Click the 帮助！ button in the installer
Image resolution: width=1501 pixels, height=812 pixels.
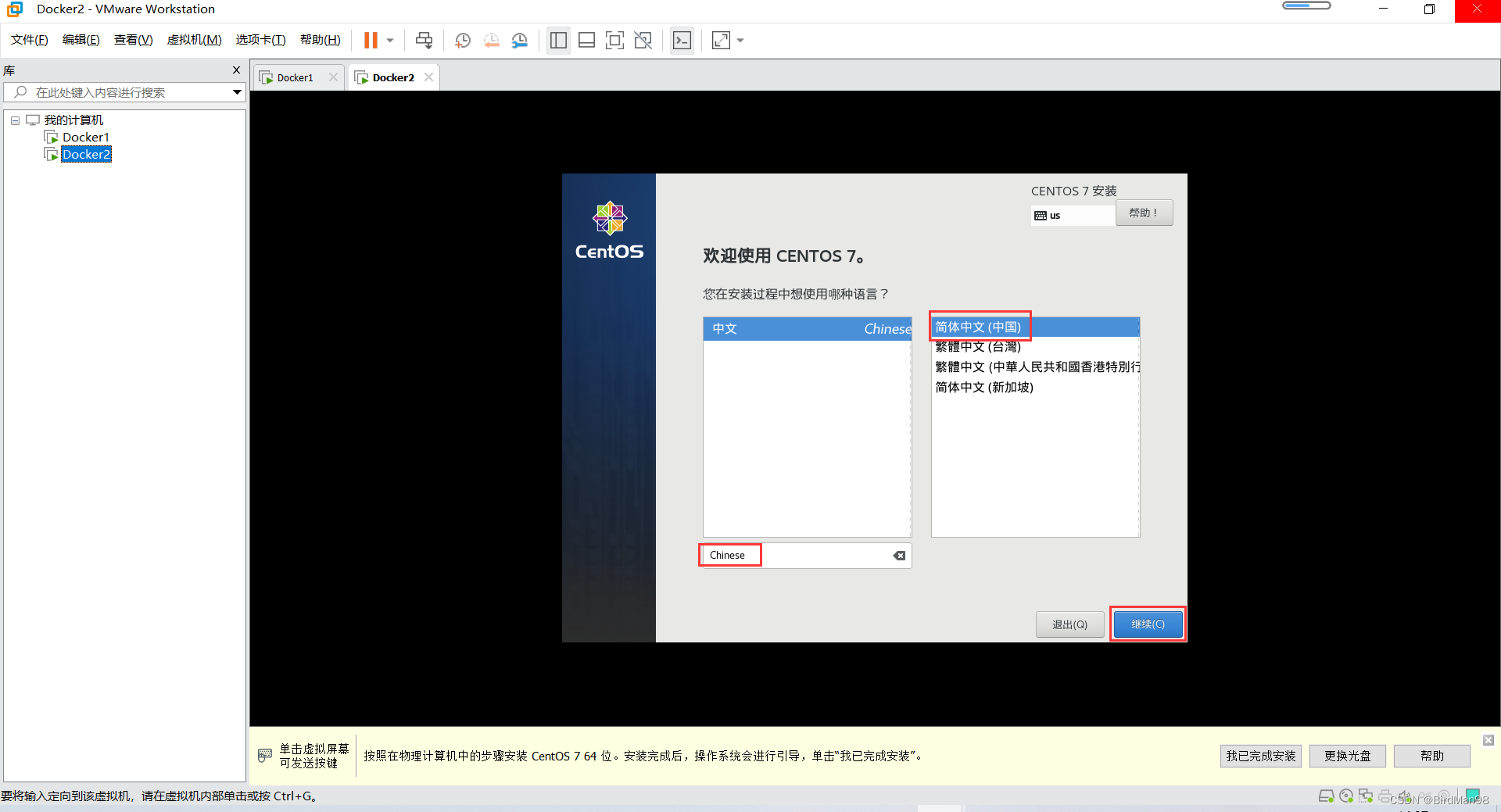[1144, 213]
